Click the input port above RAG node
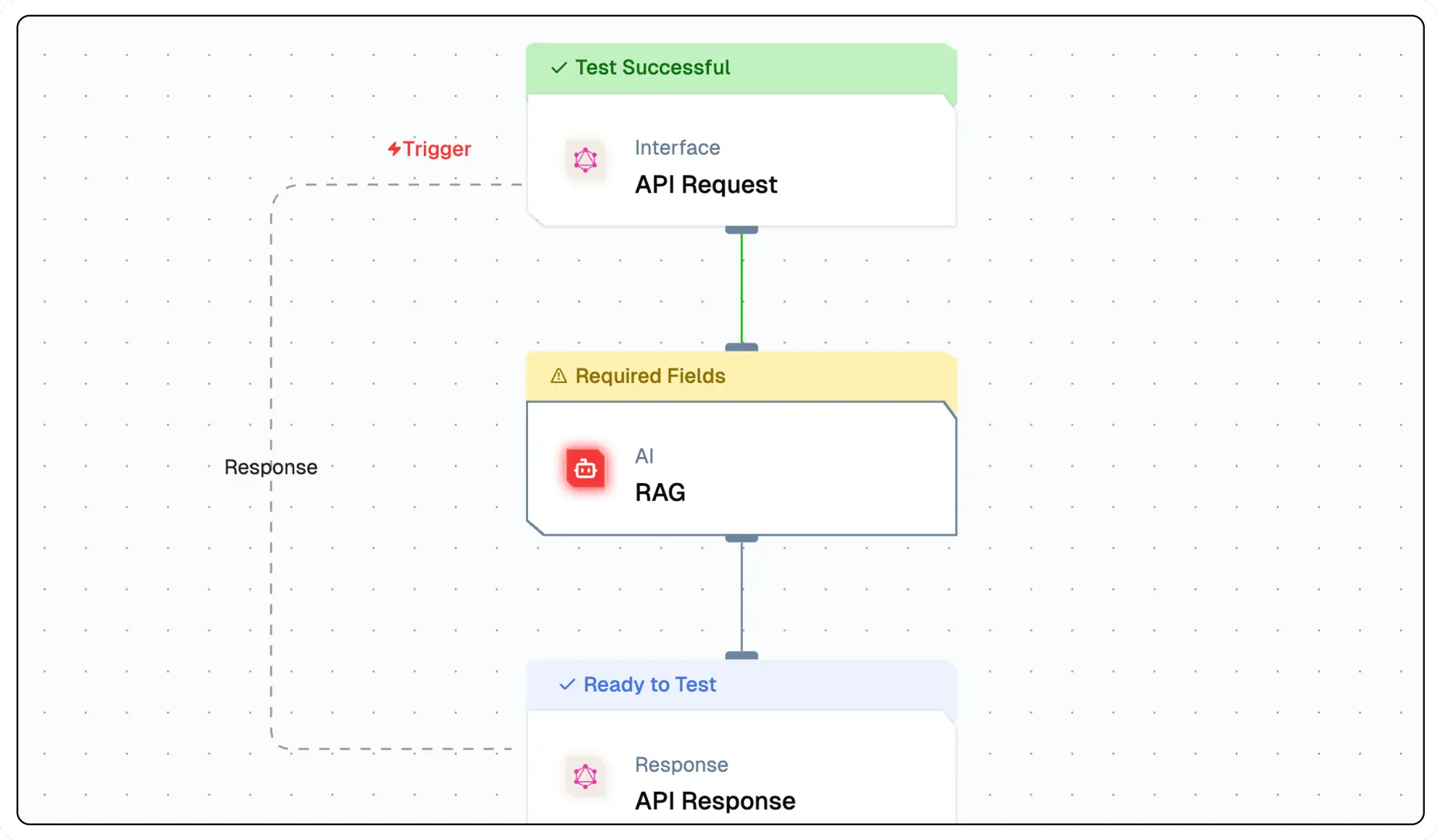 click(741, 347)
